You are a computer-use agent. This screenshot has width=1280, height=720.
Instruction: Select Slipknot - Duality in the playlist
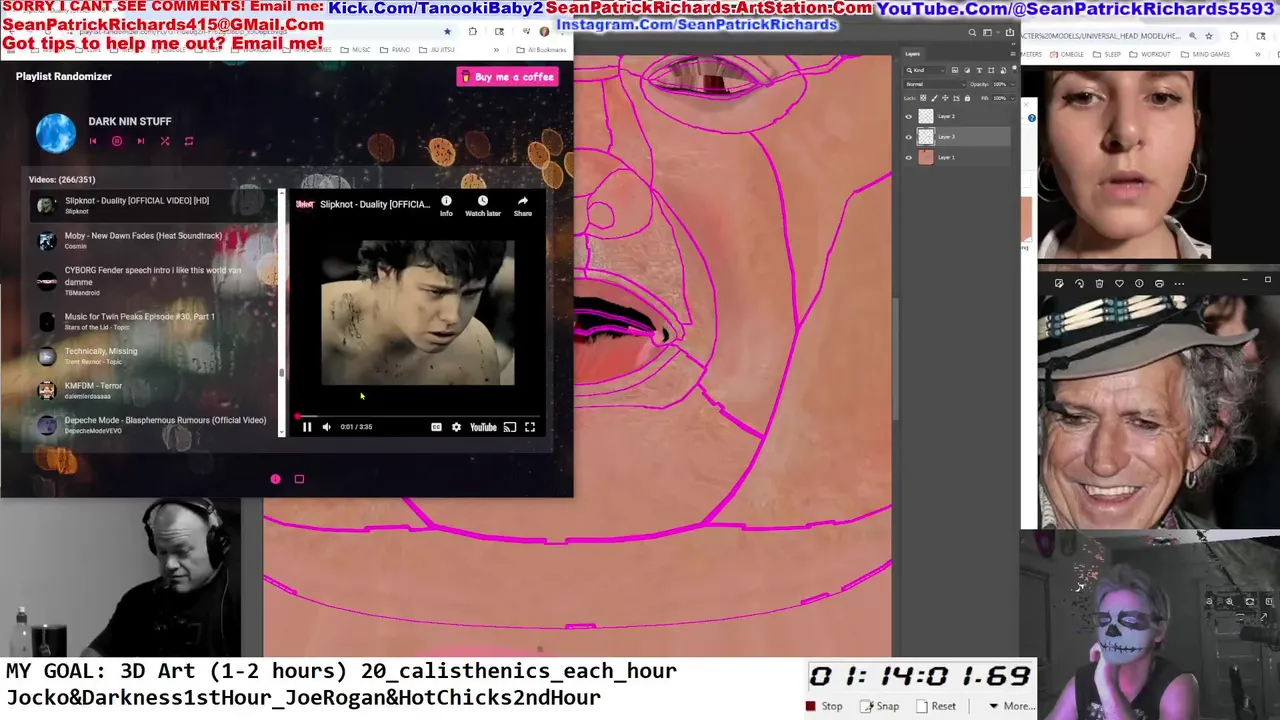(x=155, y=205)
